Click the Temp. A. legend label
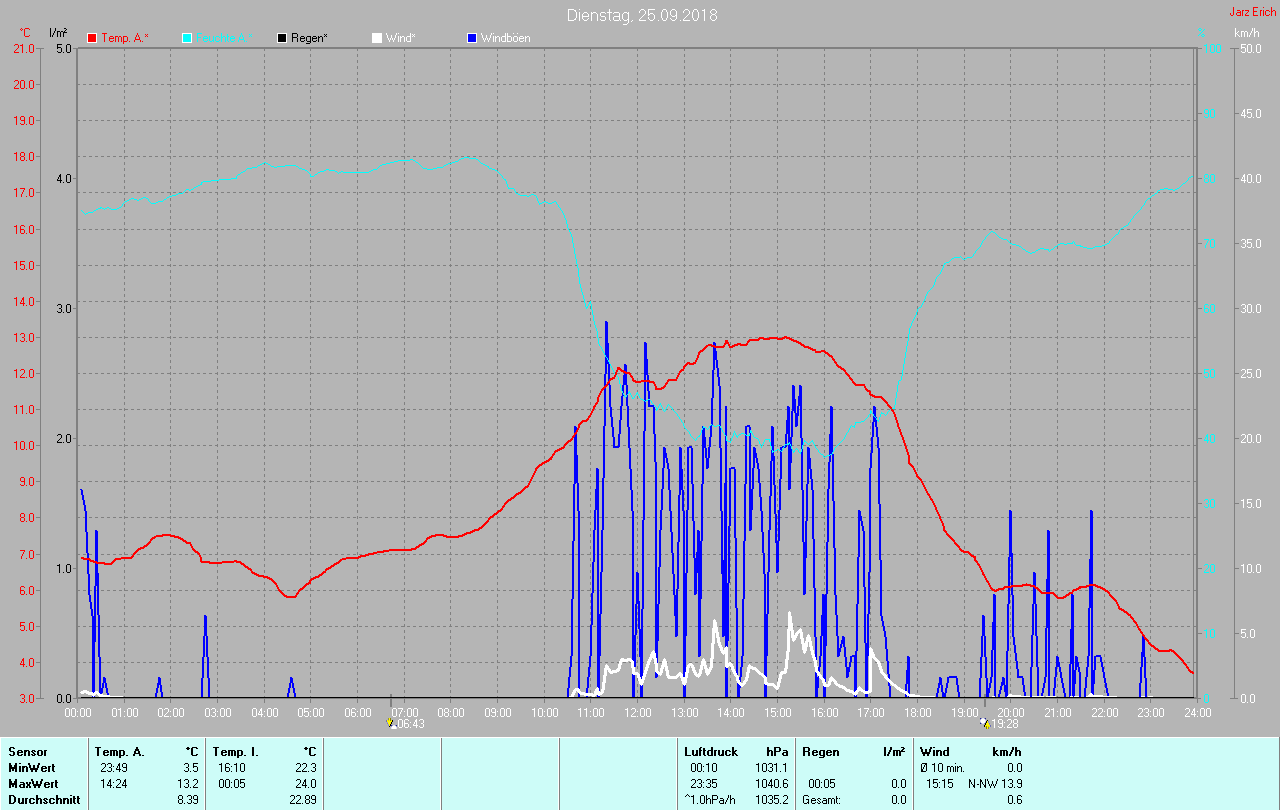The height and width of the screenshot is (810, 1280). [125, 38]
